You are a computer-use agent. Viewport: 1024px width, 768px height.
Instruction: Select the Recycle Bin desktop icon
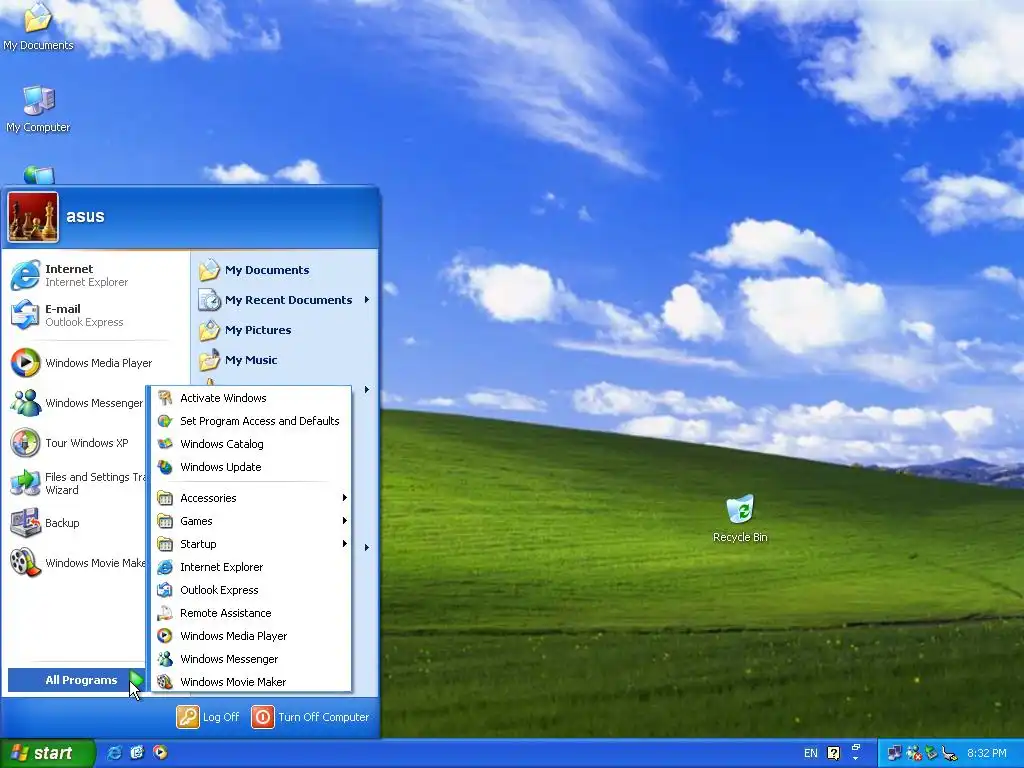pyautogui.click(x=740, y=519)
